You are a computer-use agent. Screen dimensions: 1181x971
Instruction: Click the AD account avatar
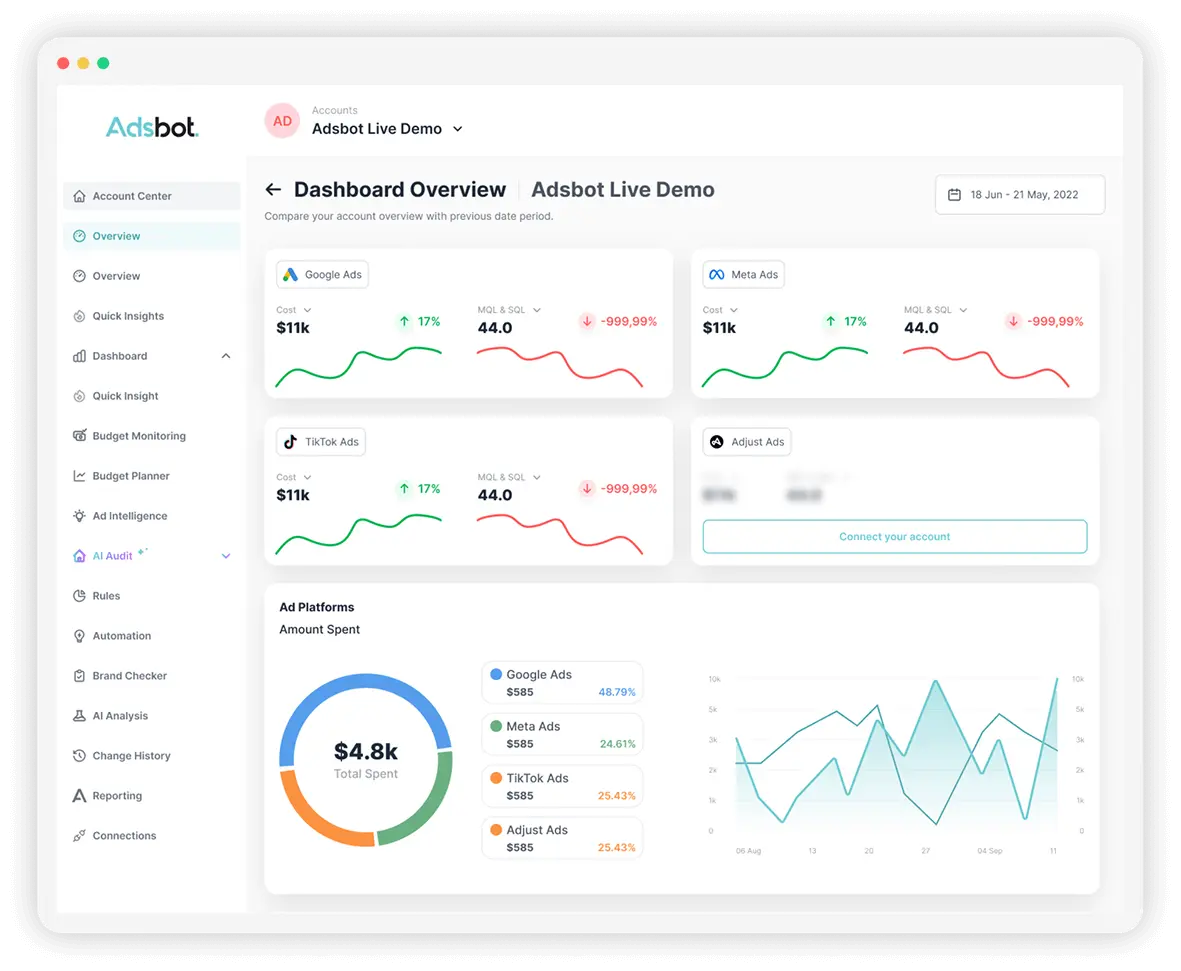tap(283, 121)
